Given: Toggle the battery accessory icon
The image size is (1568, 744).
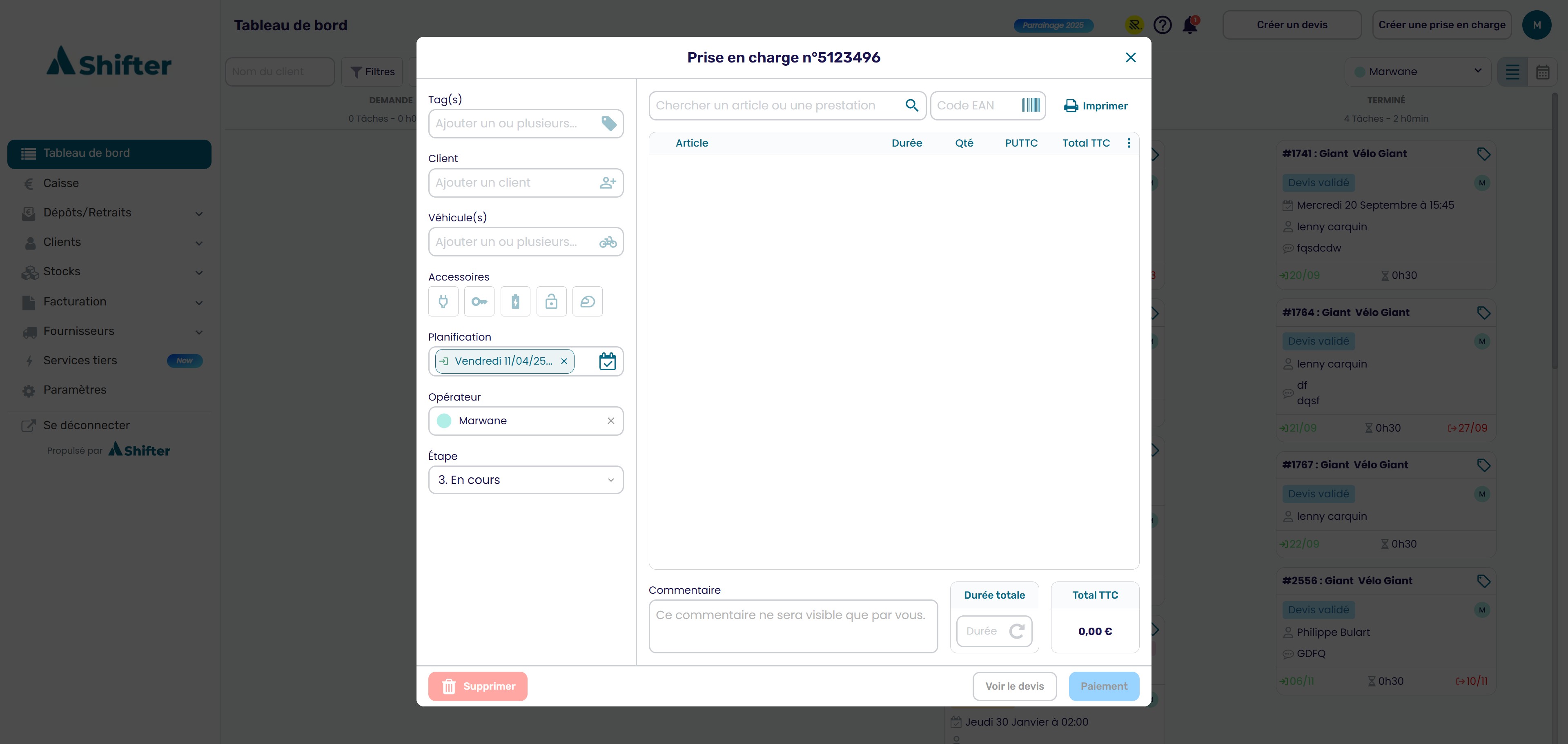Looking at the screenshot, I should click(515, 301).
